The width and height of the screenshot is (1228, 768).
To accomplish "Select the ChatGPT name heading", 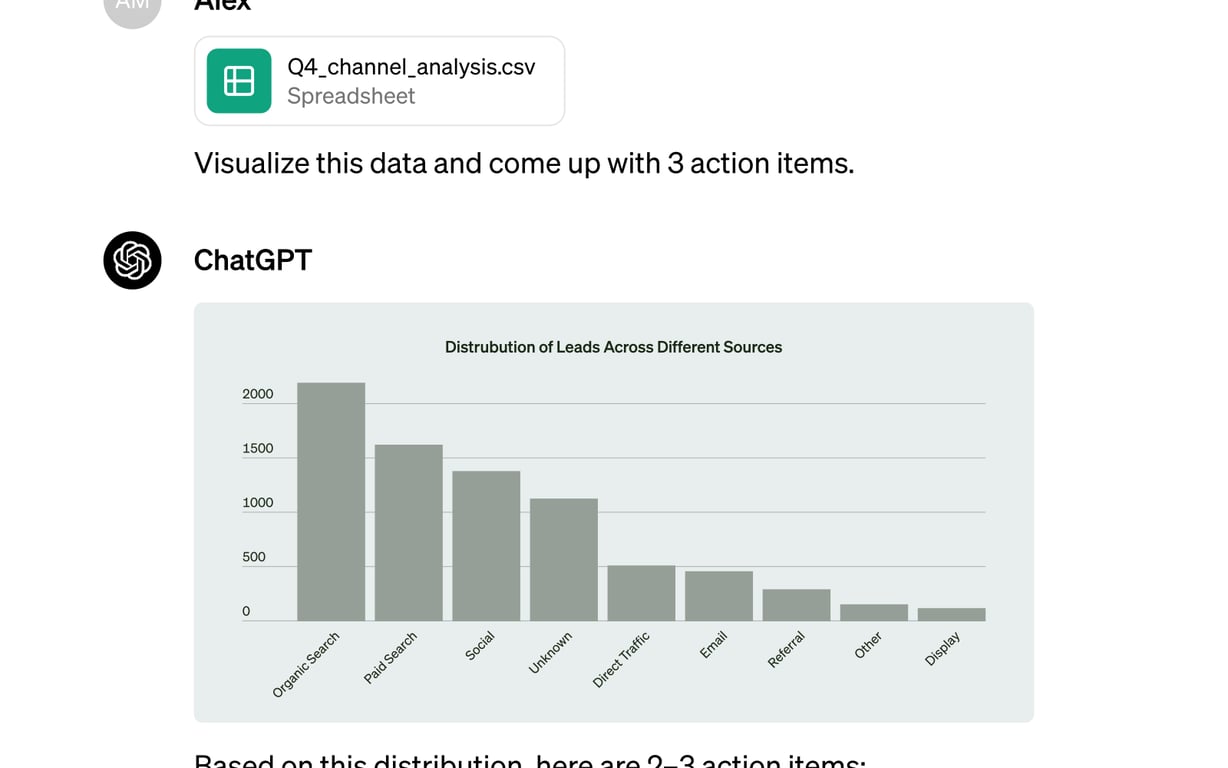I will pos(252,260).
